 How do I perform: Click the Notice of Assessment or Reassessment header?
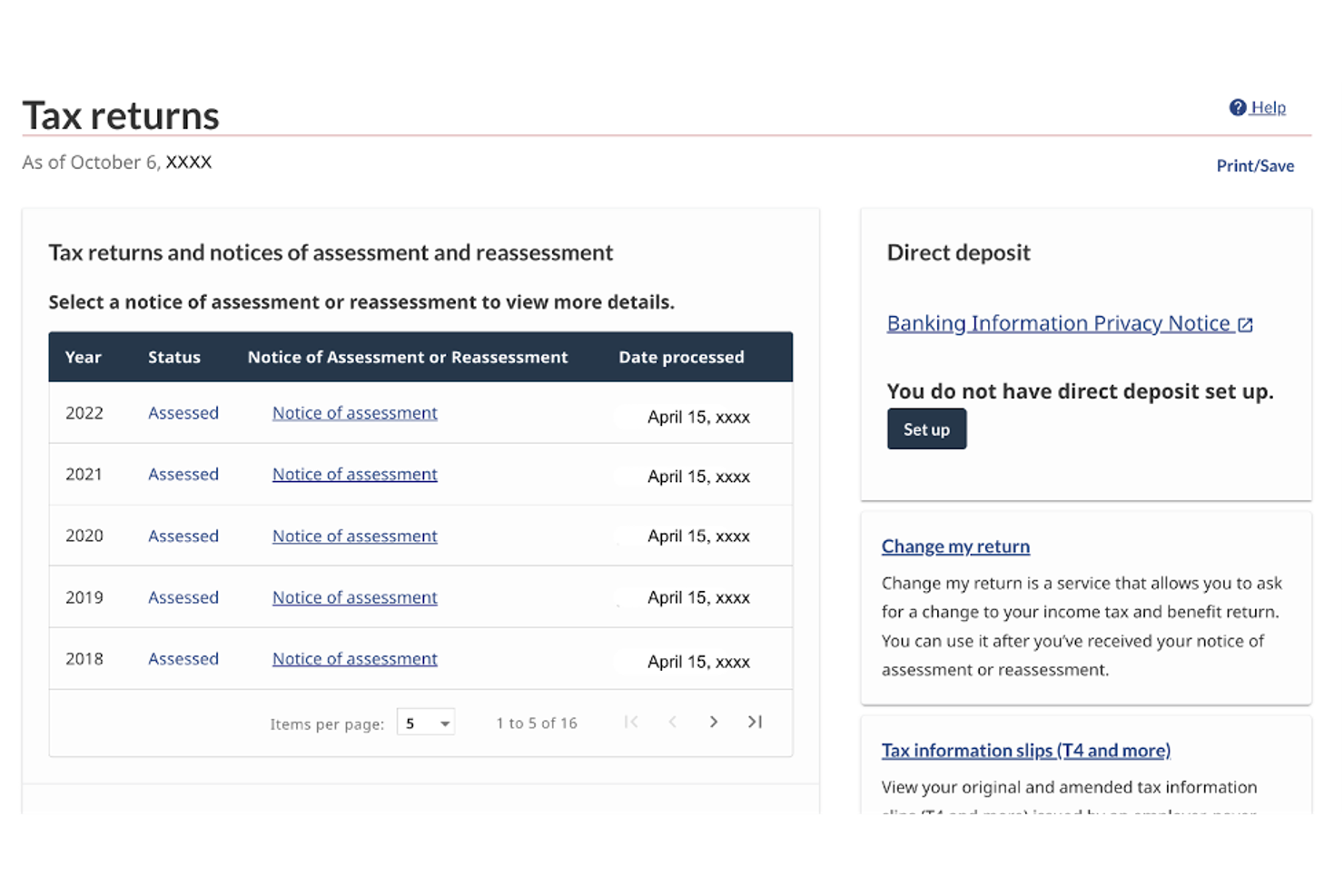(x=408, y=358)
